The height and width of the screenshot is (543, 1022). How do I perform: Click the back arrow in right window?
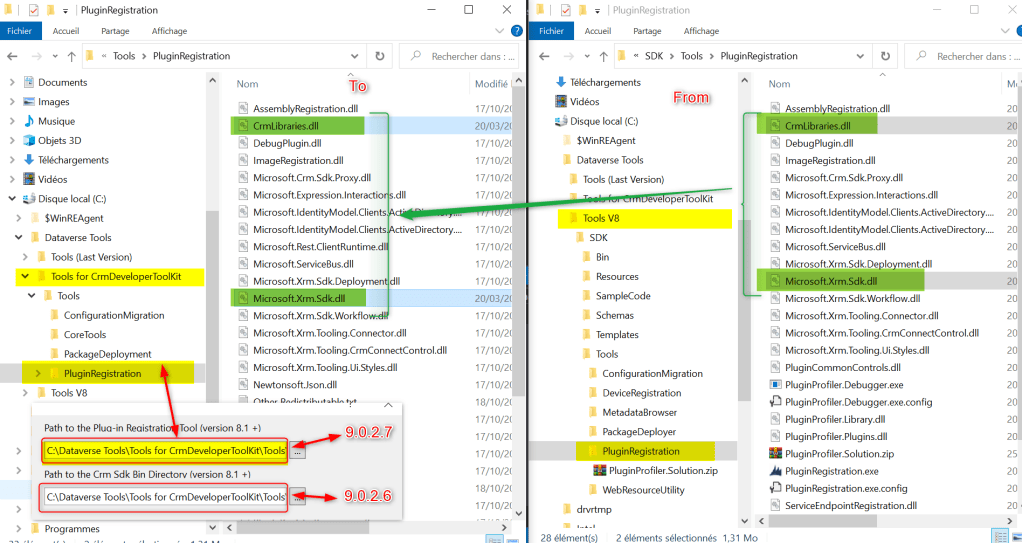543,56
